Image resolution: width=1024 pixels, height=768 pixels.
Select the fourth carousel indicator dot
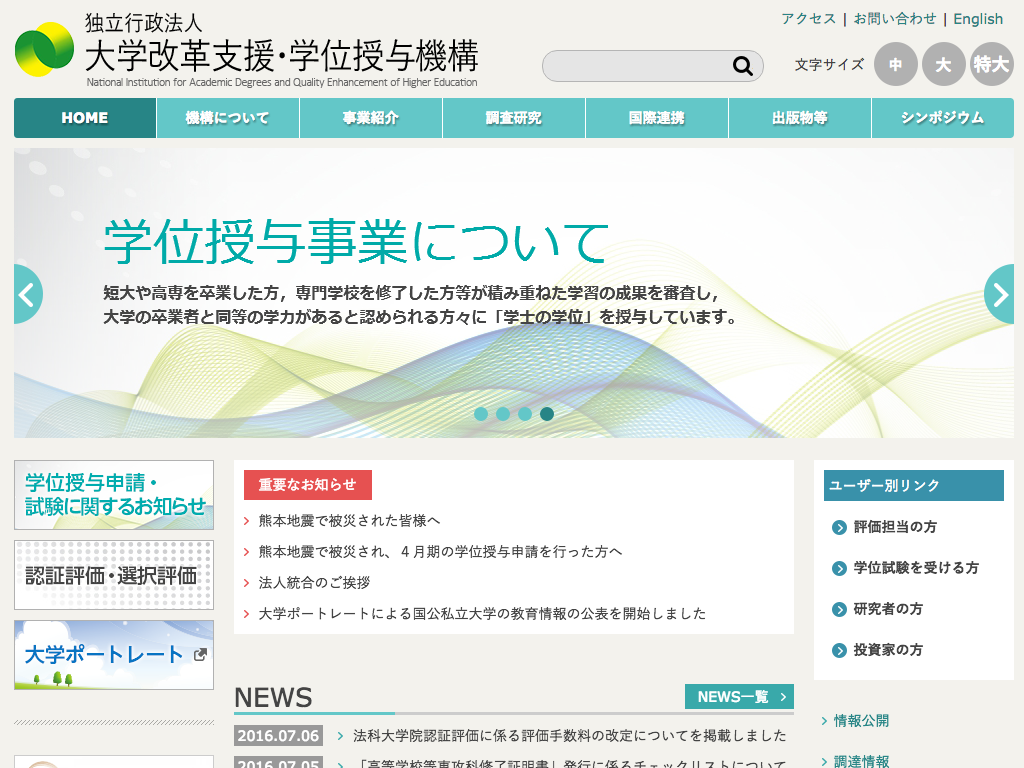[547, 414]
